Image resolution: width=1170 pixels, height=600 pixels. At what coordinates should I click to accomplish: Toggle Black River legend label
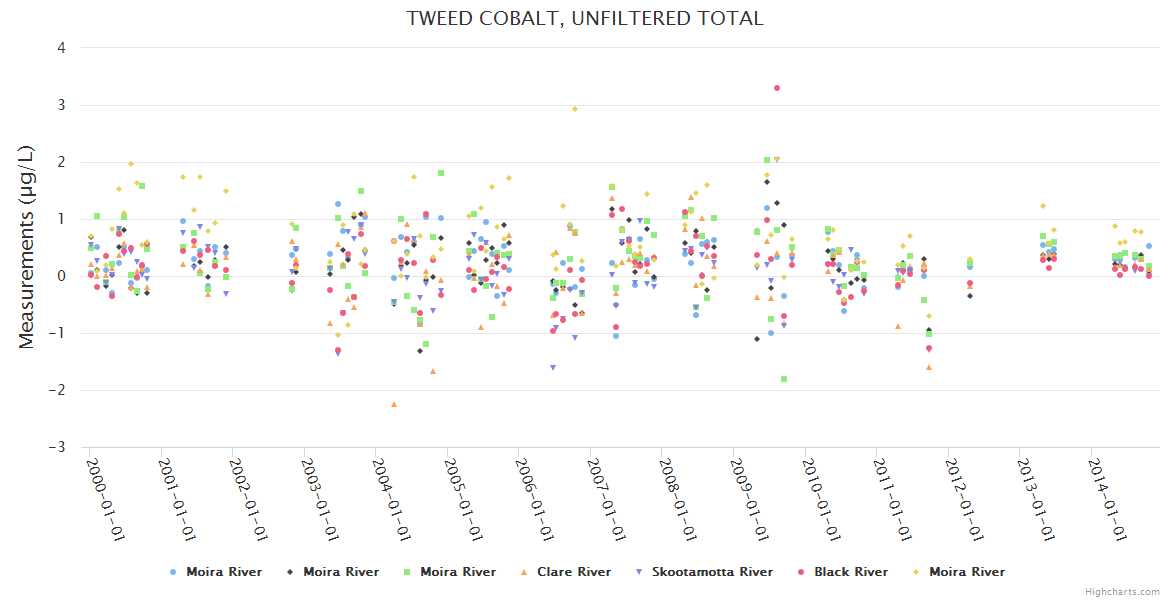(850, 572)
